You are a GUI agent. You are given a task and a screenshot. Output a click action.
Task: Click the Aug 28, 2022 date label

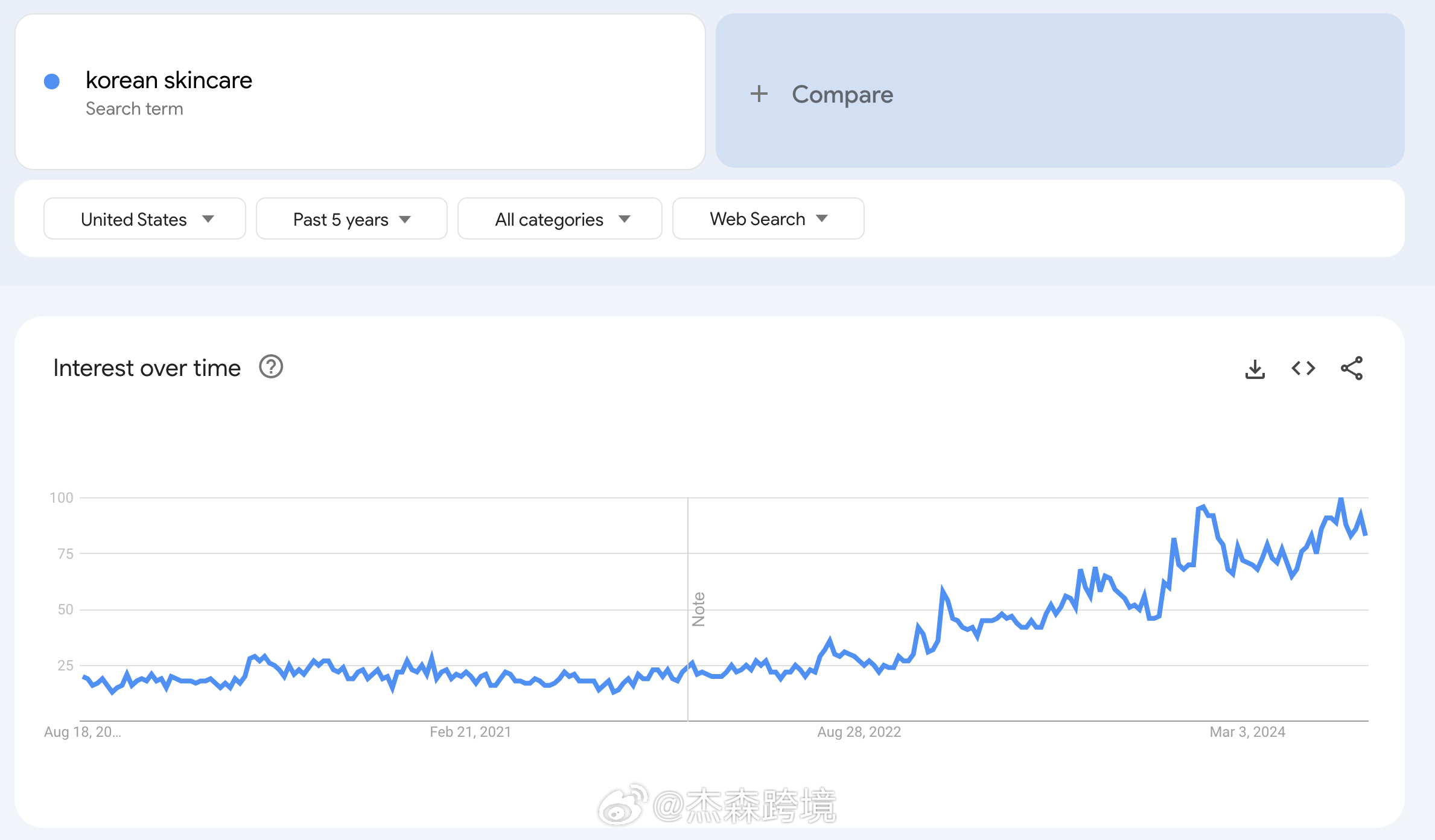coord(858,731)
